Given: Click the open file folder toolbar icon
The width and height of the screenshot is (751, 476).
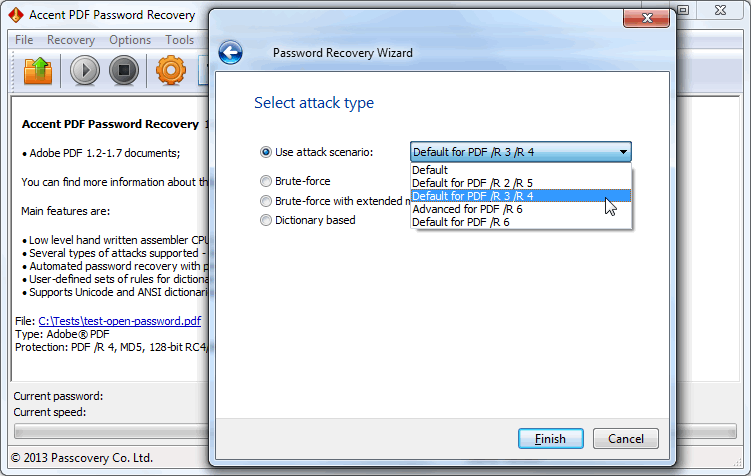Looking at the screenshot, I should coord(38,71).
